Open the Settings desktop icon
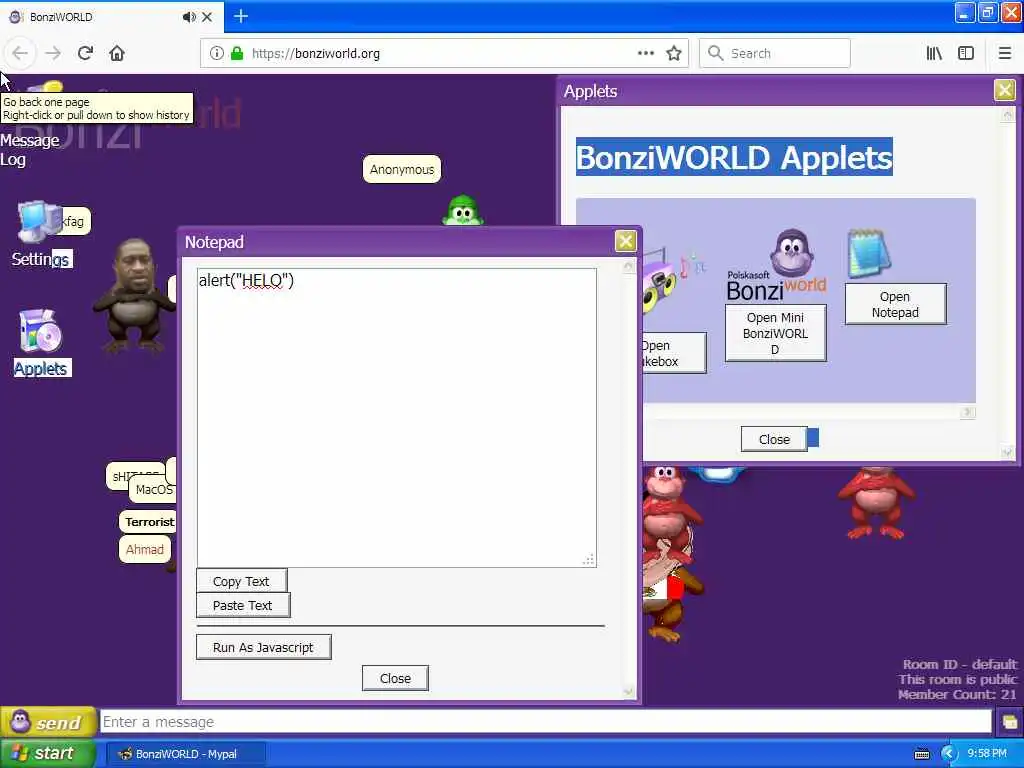Screen dimensions: 1024x768 (x=40, y=234)
